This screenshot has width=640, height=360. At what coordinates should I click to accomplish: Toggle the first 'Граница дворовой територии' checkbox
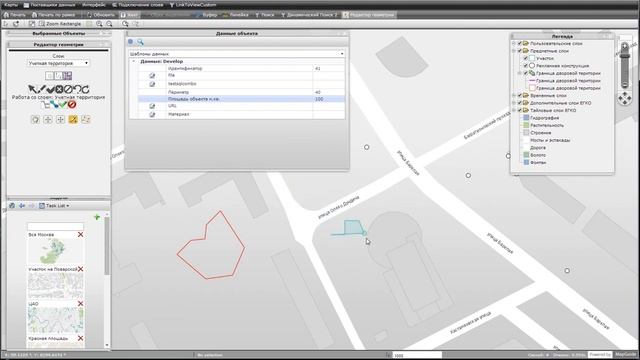[x=526, y=73]
